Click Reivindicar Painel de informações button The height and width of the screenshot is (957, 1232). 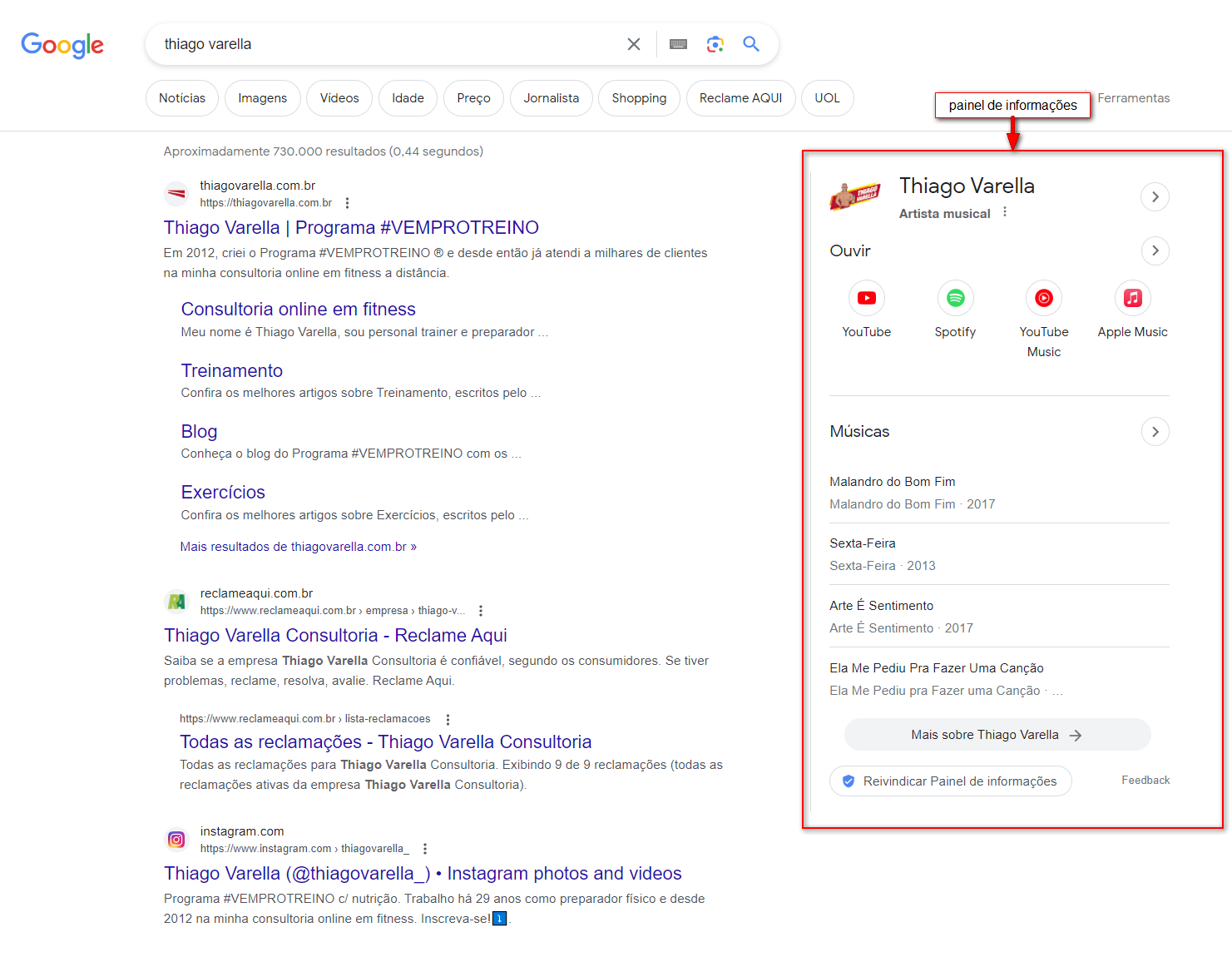click(x=950, y=781)
